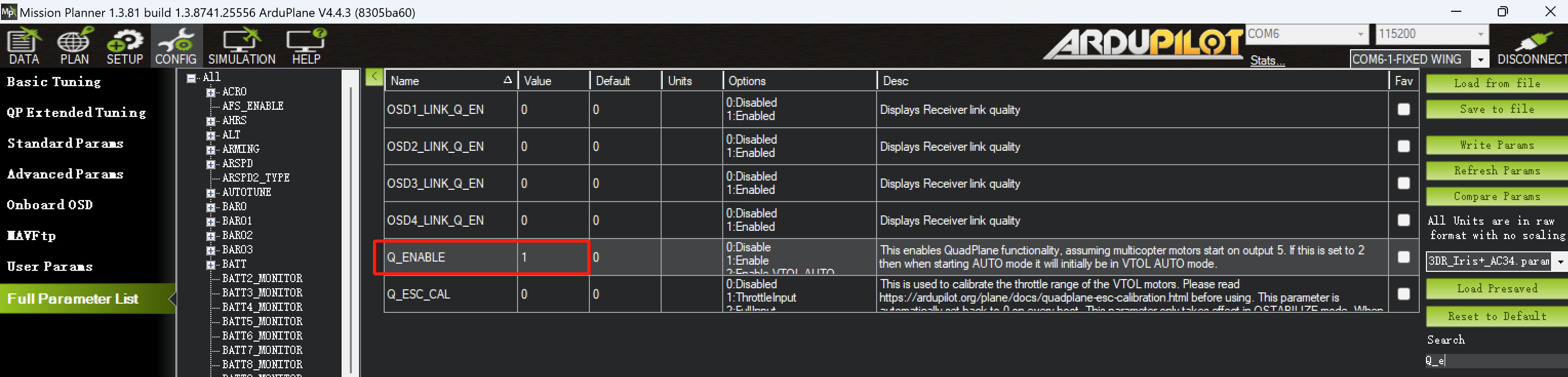1568x377 pixels.
Task: Click Save to file button
Action: coord(1497,109)
